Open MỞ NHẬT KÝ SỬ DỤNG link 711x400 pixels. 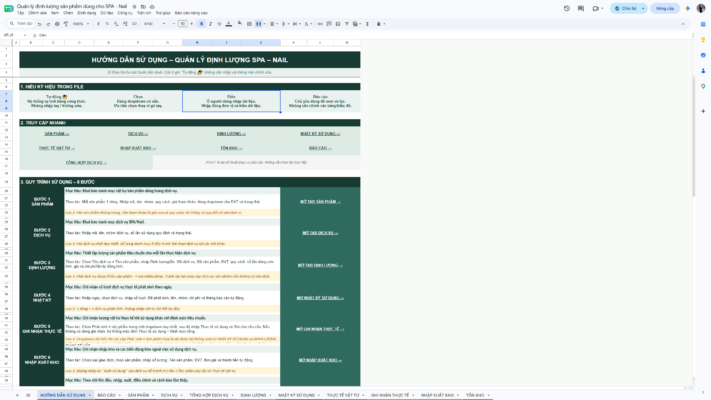pos(320,298)
